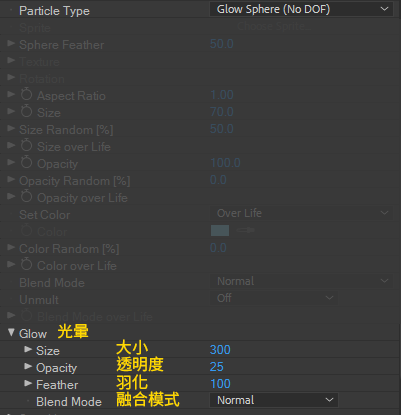The height and width of the screenshot is (415, 401).
Task: Click the Glow Feather value 100
Action: pos(220,384)
